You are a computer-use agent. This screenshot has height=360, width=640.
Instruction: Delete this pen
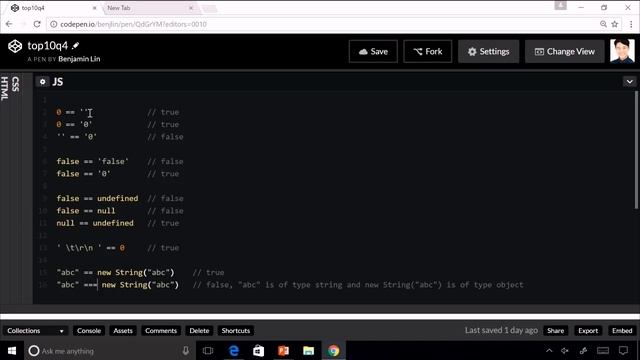199,331
